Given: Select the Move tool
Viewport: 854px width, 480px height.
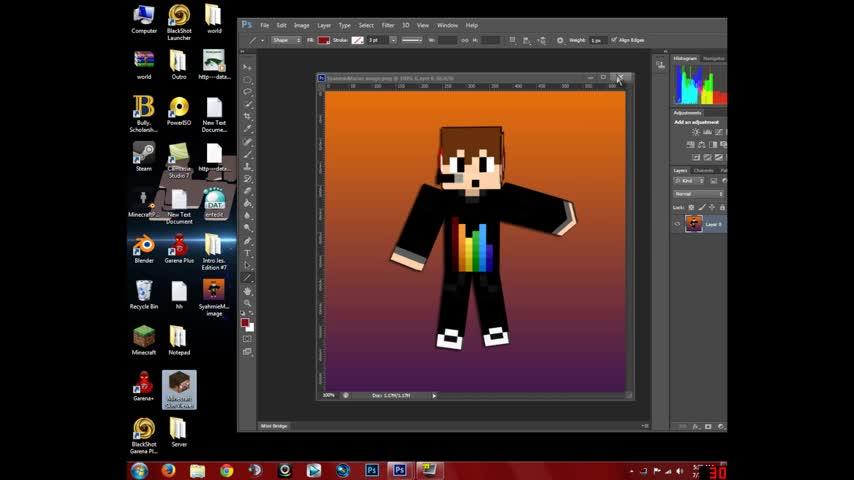Looking at the screenshot, I should coord(247,68).
